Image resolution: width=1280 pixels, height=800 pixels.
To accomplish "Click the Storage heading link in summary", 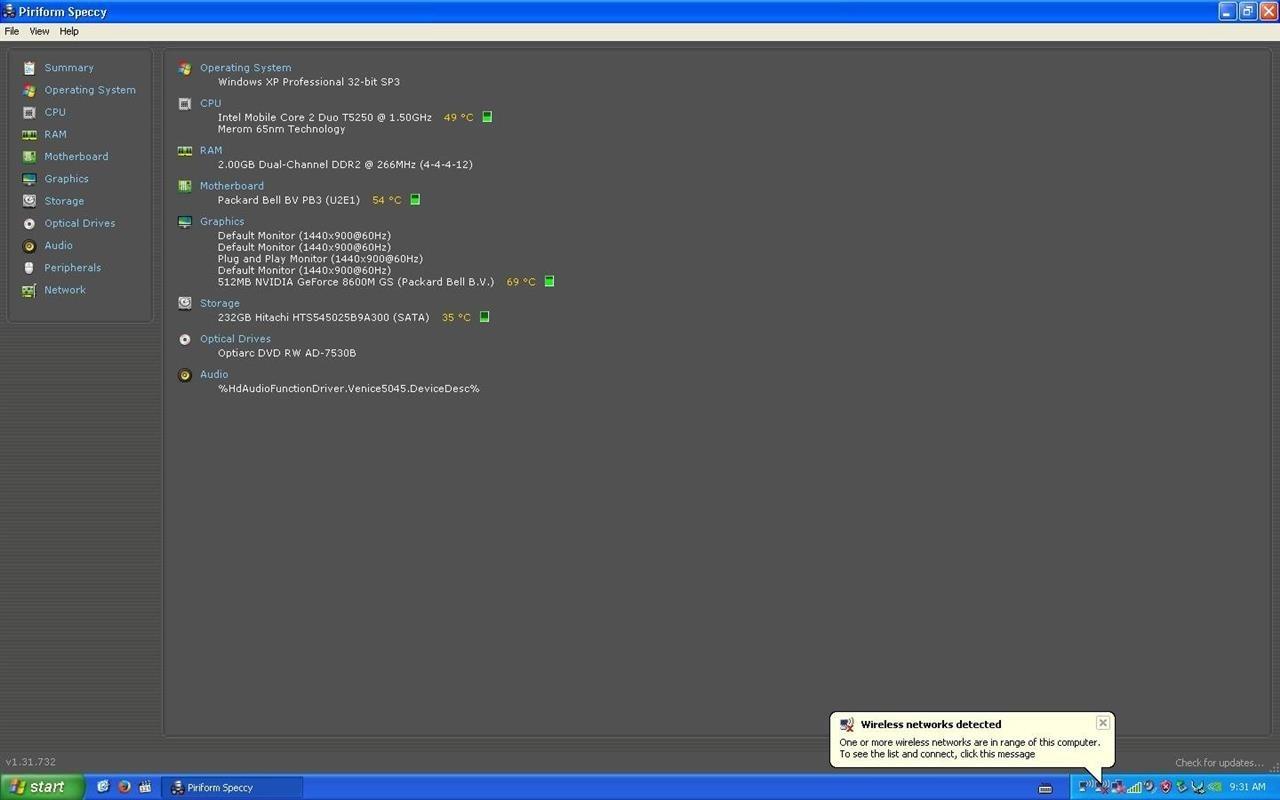I will point(219,303).
